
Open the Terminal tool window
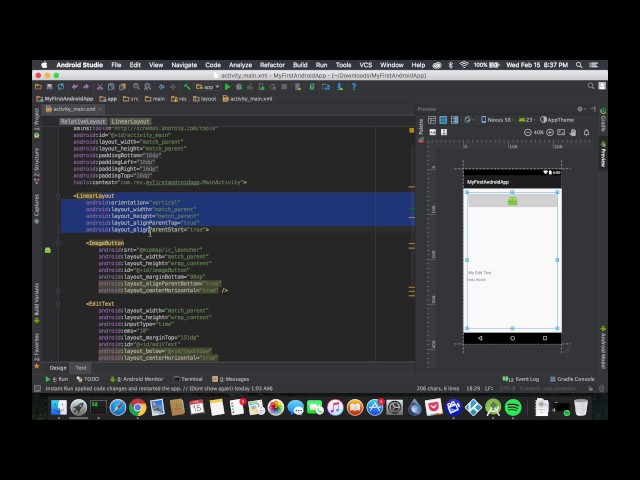click(188, 379)
